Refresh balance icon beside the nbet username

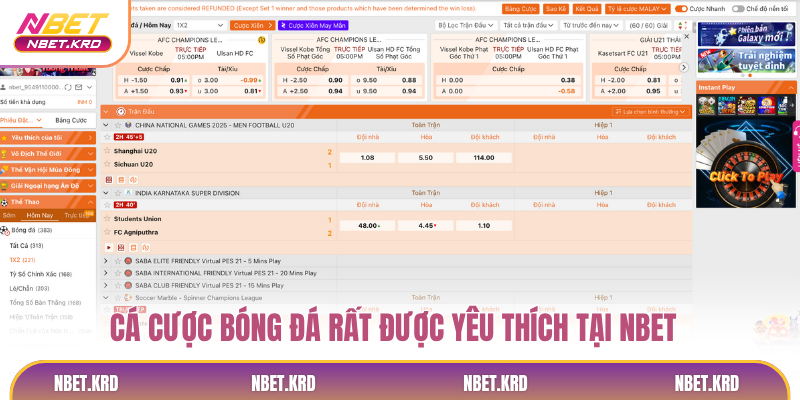point(68,87)
